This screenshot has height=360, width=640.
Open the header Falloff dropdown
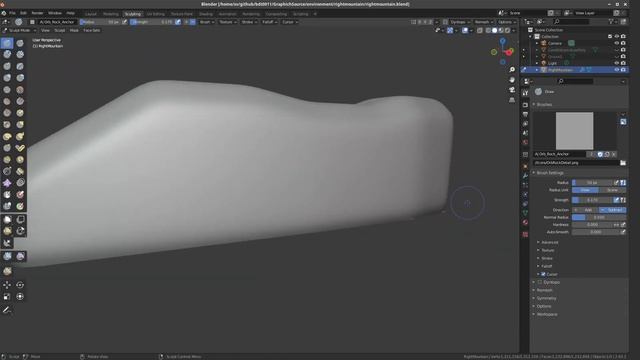coord(269,22)
